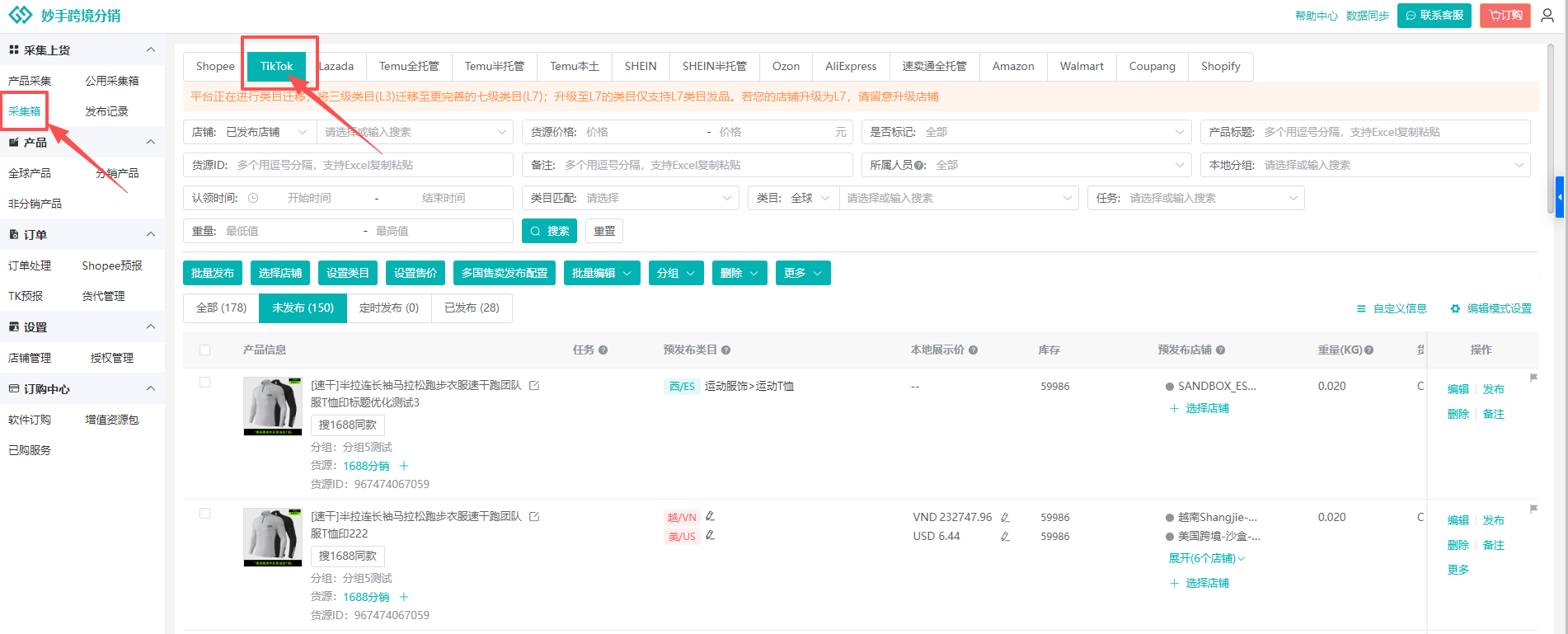This screenshot has height=634, width=1568.
Task: Select the 已发布 (28) tab
Action: coord(472,308)
